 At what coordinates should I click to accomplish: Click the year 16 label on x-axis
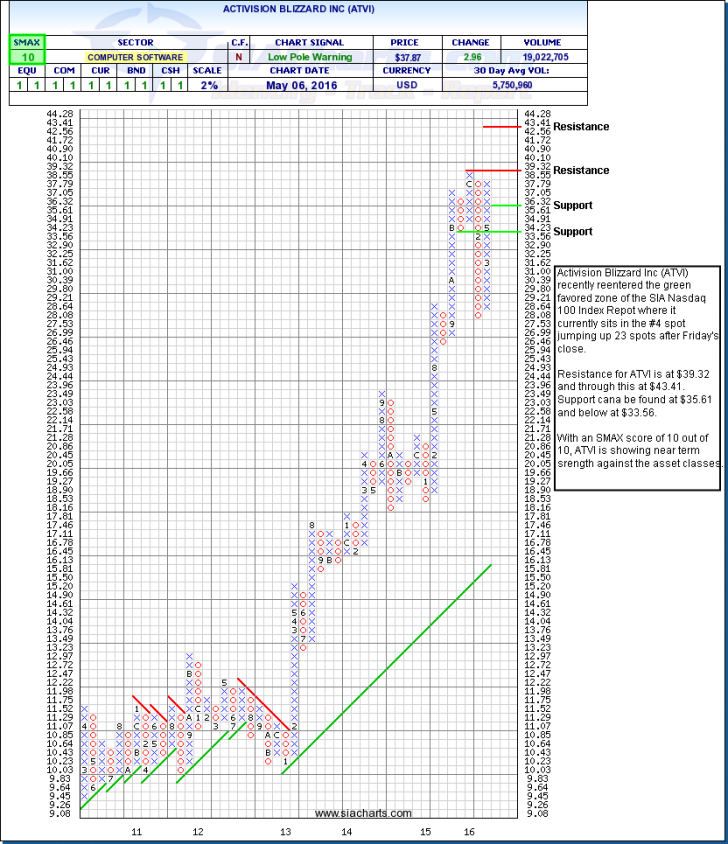(467, 831)
